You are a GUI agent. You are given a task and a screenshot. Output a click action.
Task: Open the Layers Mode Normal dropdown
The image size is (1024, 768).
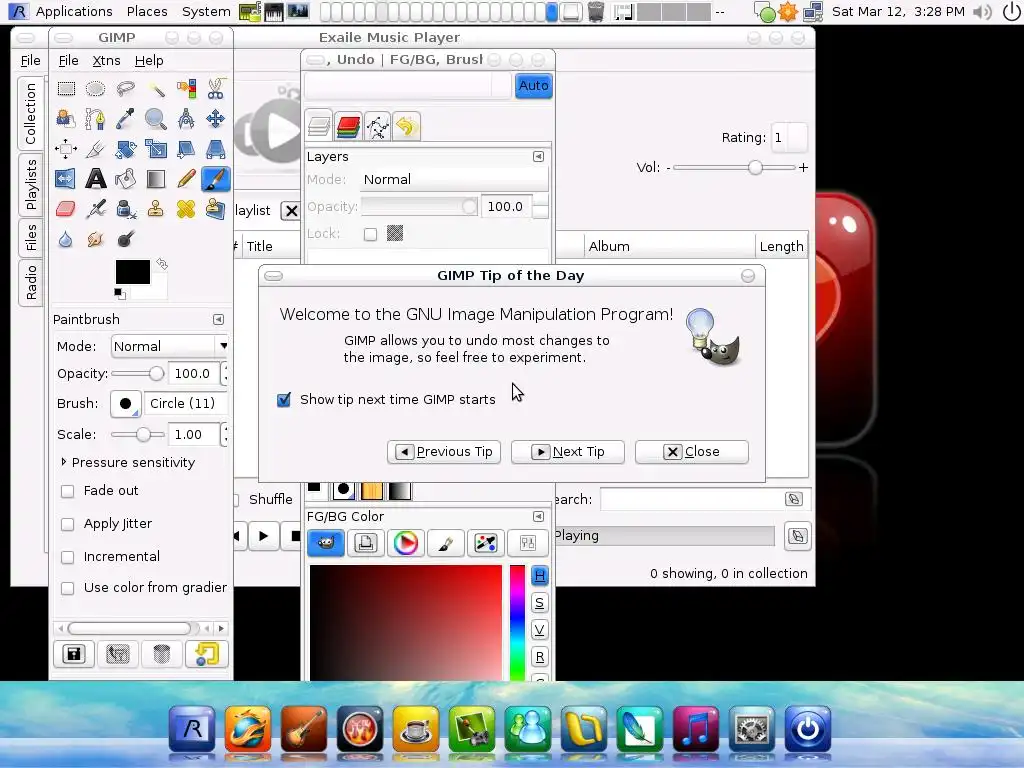454,180
